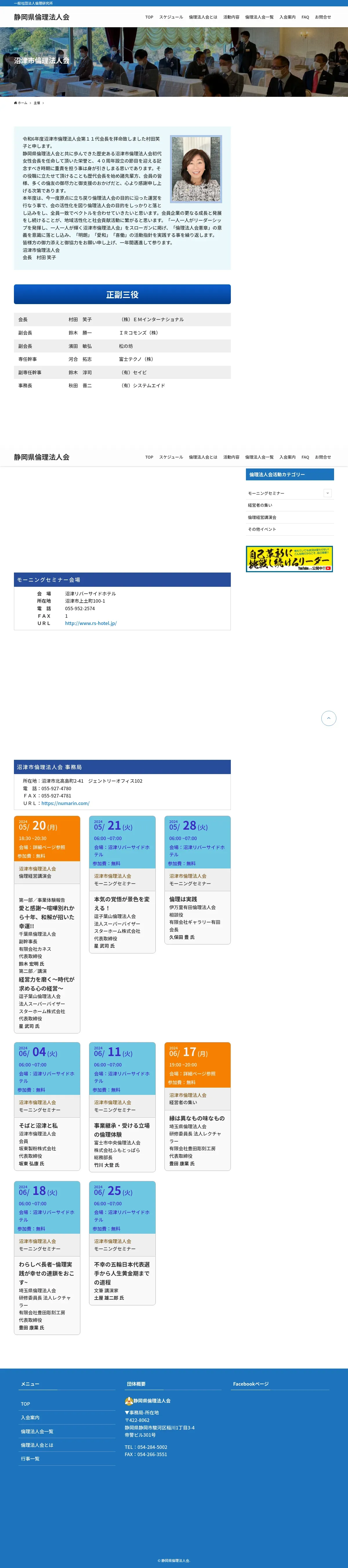
Task: Open スケジュール in the topmost header menu
Action: tap(171, 17)
